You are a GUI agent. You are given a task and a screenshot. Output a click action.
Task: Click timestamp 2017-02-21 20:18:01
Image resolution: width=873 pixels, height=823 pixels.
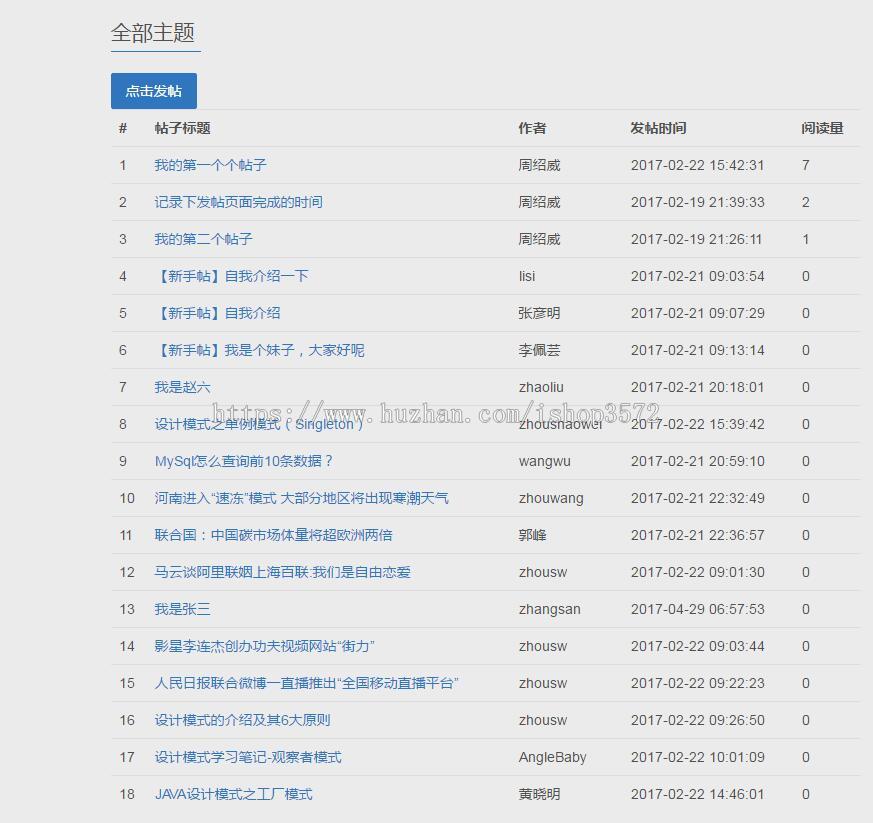point(697,388)
